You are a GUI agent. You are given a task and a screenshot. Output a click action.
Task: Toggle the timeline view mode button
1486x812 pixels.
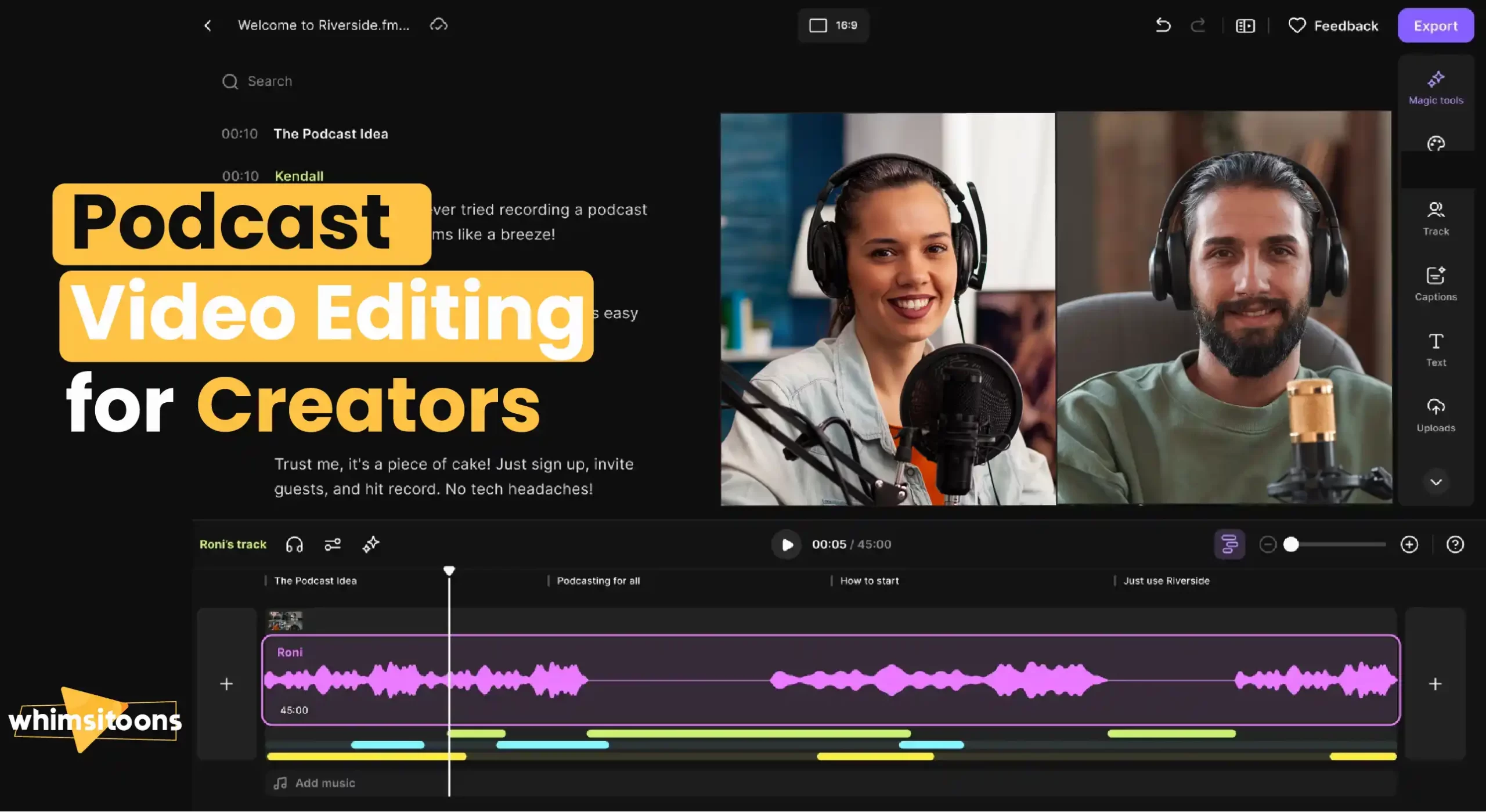click(x=1229, y=544)
